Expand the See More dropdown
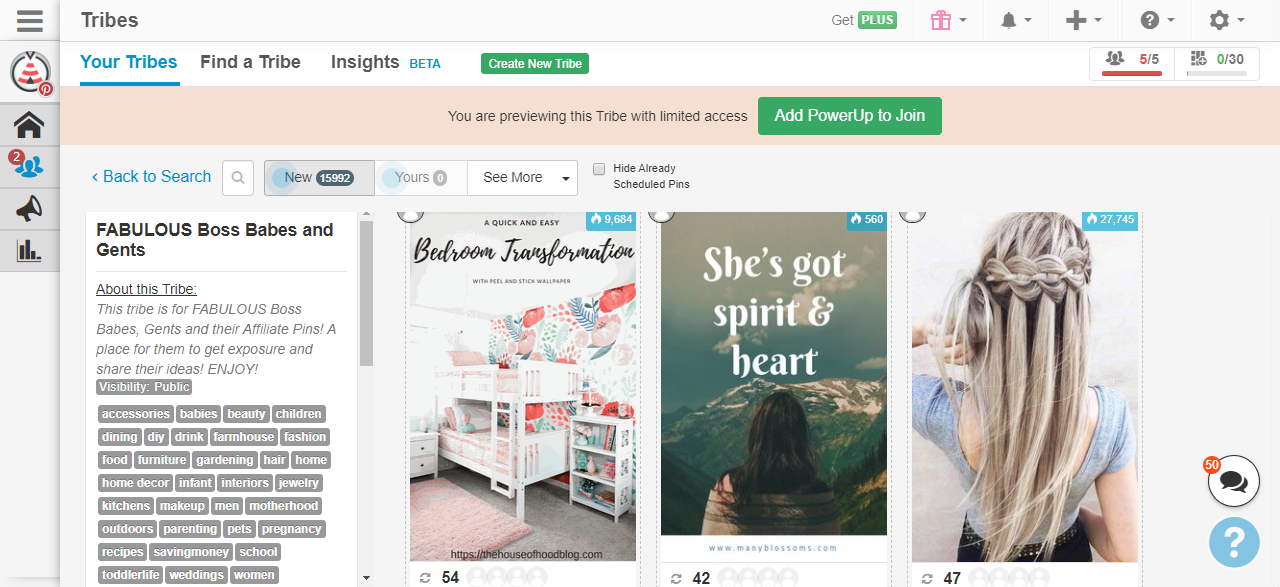1280x587 pixels. (x=522, y=178)
